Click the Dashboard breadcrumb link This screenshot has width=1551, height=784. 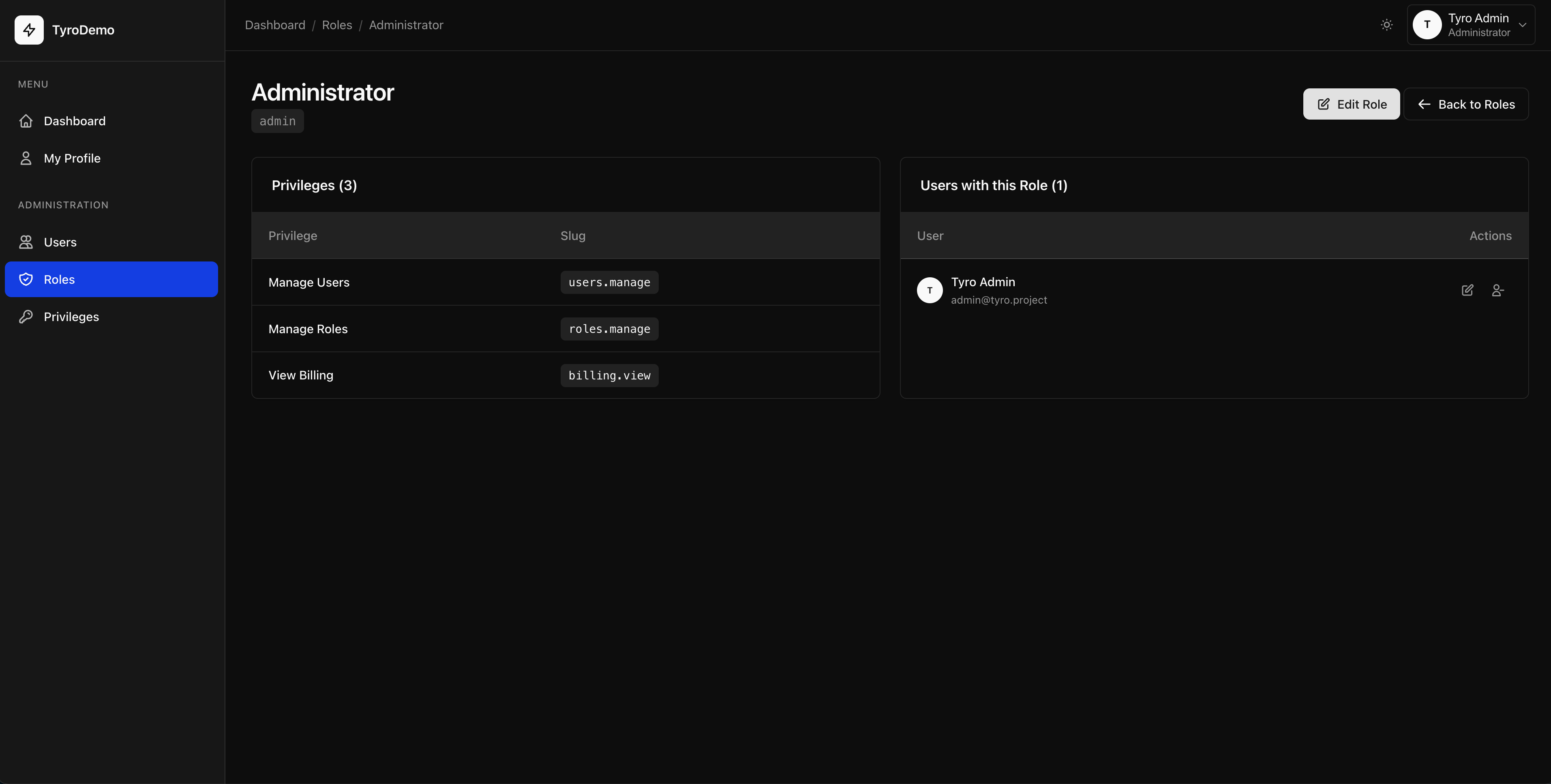click(274, 25)
